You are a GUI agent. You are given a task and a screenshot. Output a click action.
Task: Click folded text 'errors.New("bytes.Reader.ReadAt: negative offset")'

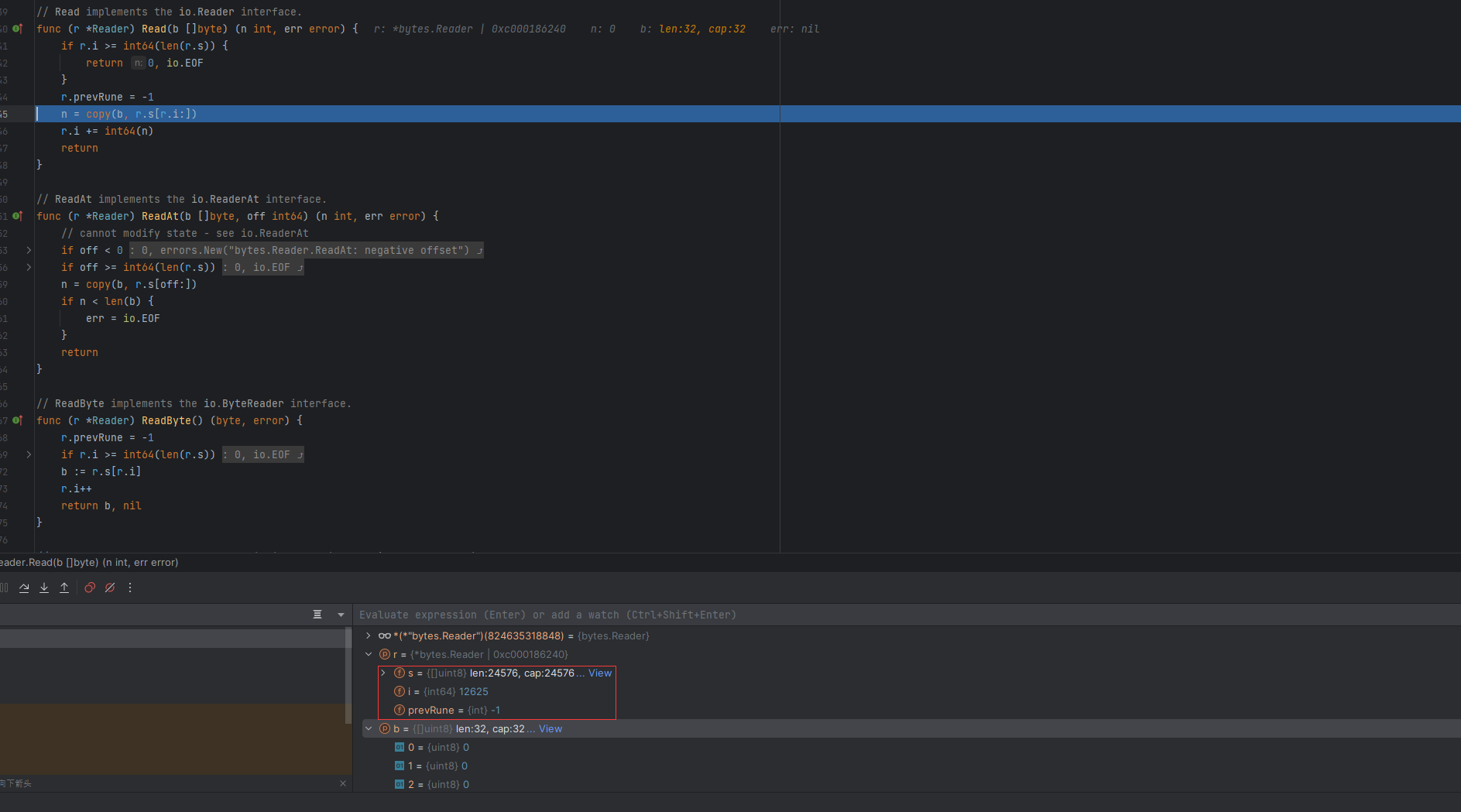pyautogui.click(x=314, y=250)
